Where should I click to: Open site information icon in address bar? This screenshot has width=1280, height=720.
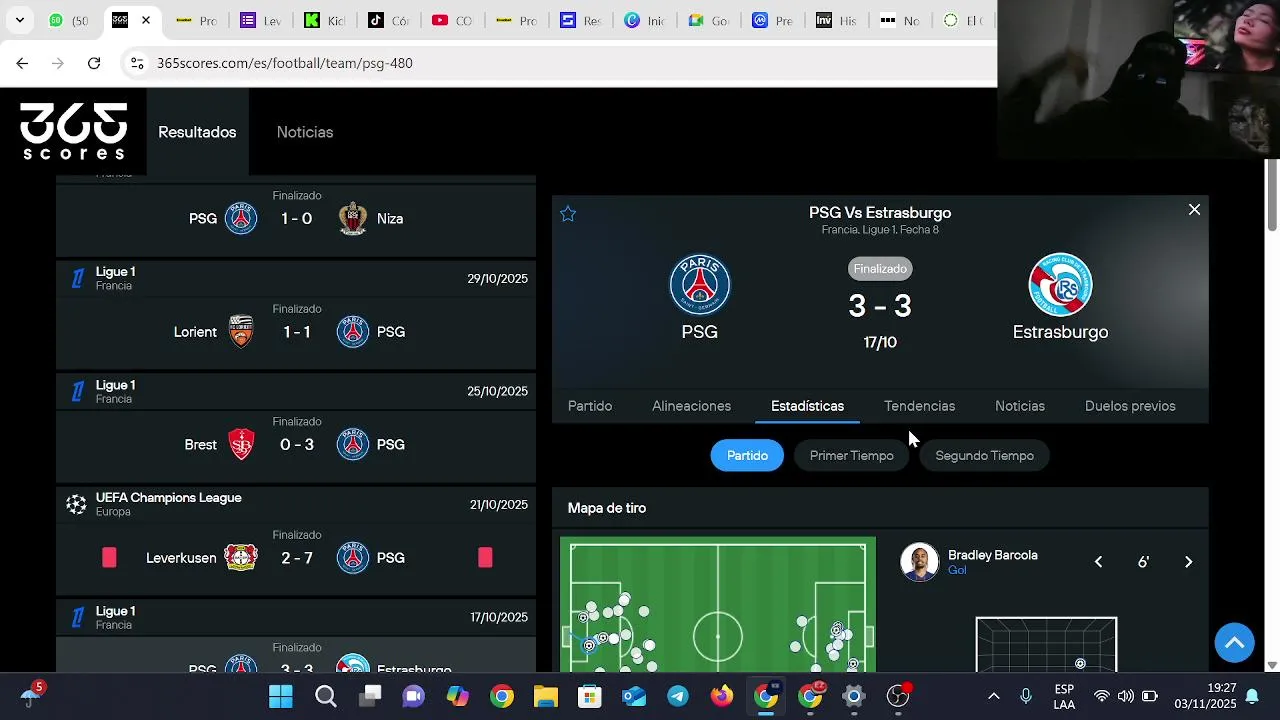[137, 63]
